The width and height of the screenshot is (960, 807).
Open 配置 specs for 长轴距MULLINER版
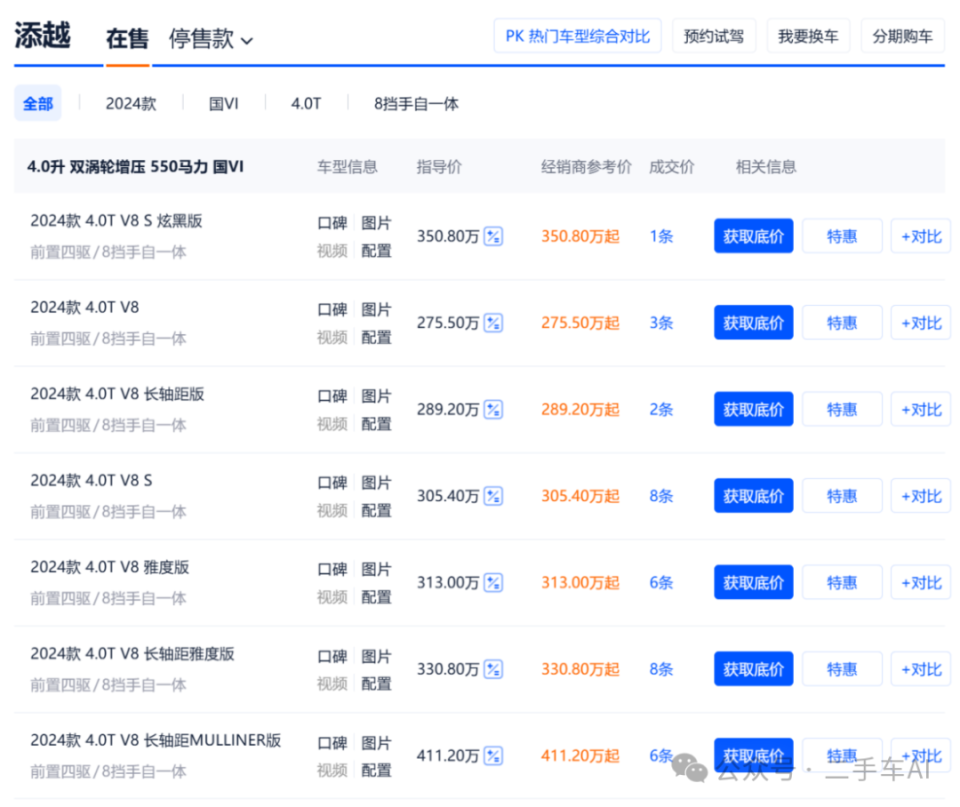click(376, 770)
